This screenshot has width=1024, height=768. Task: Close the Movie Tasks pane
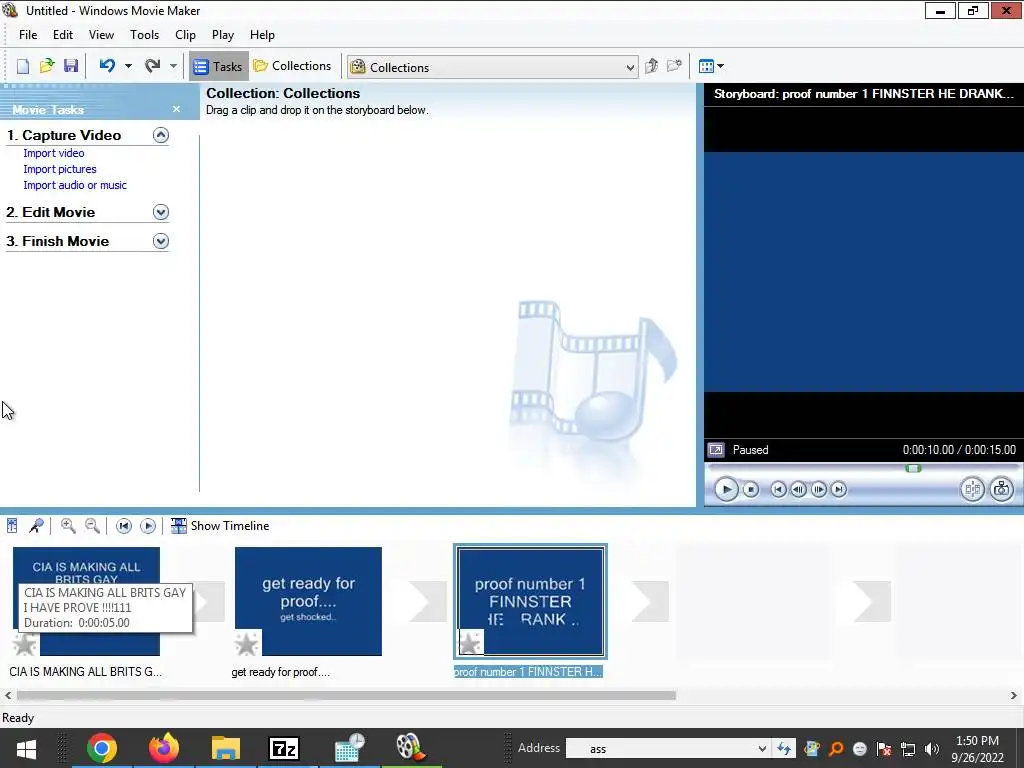[x=176, y=109]
